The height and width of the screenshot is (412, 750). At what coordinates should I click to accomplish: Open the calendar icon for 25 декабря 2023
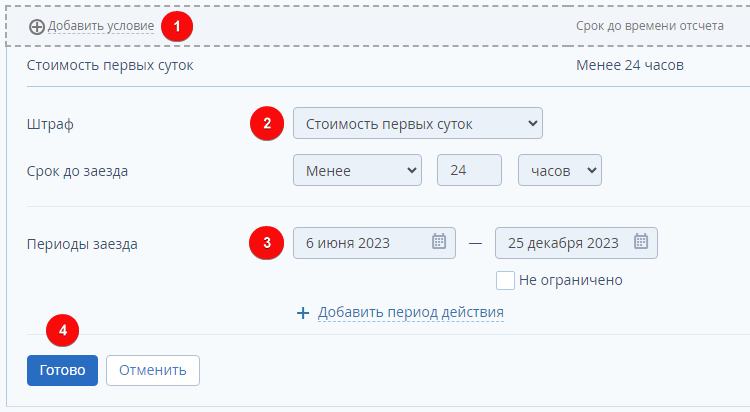(x=641, y=242)
